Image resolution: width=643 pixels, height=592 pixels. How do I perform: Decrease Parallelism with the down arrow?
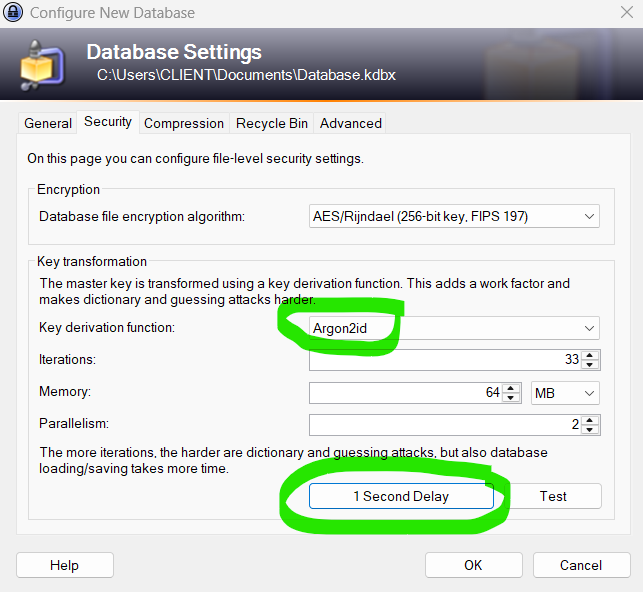tap(591, 430)
